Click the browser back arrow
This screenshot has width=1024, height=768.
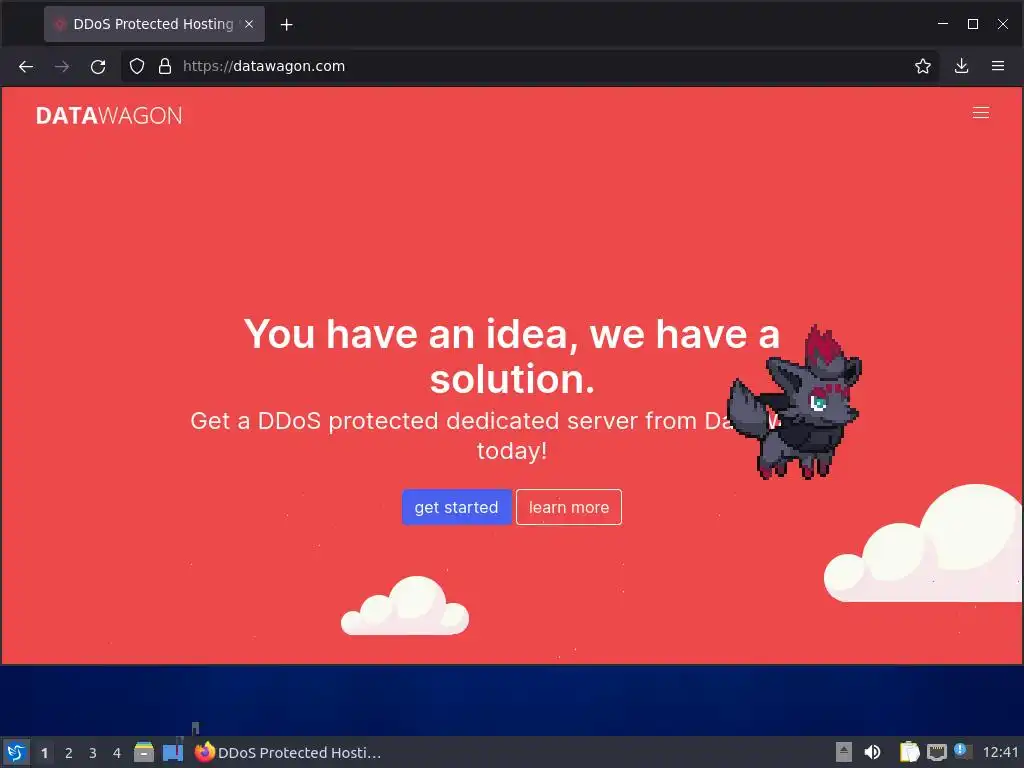pyautogui.click(x=25, y=67)
